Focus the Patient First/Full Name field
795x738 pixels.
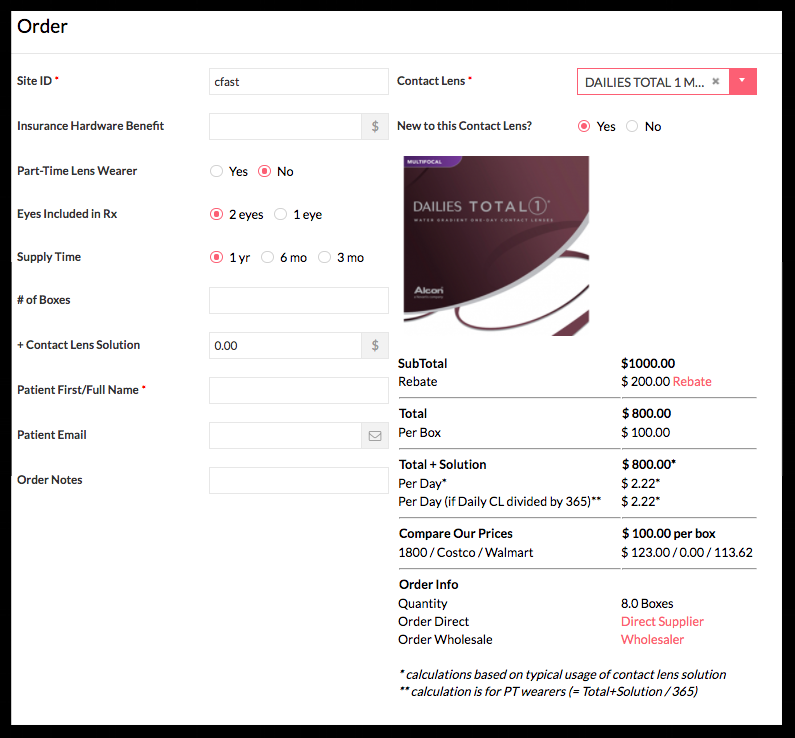click(x=299, y=390)
